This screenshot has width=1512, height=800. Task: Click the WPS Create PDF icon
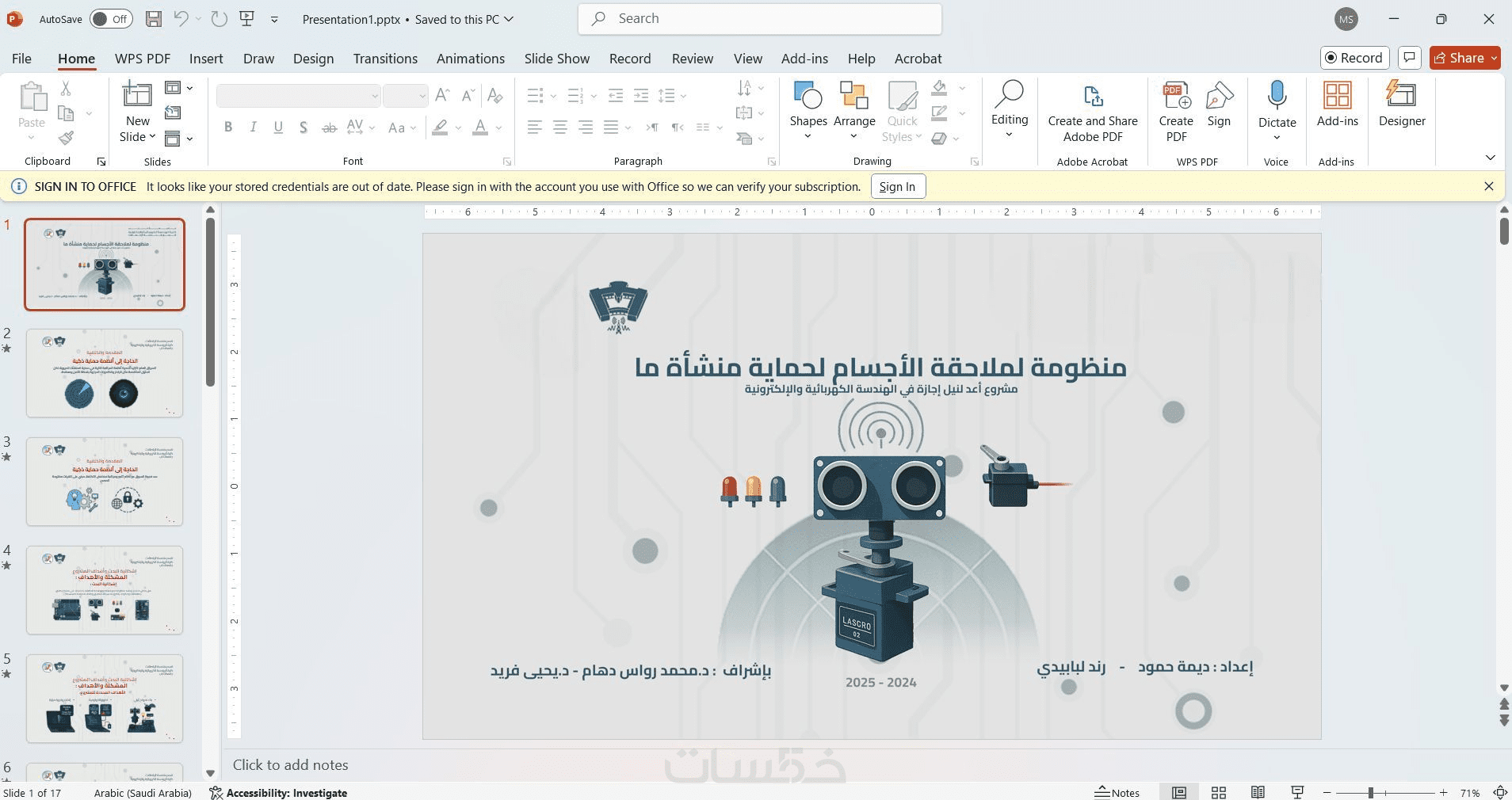click(1176, 112)
